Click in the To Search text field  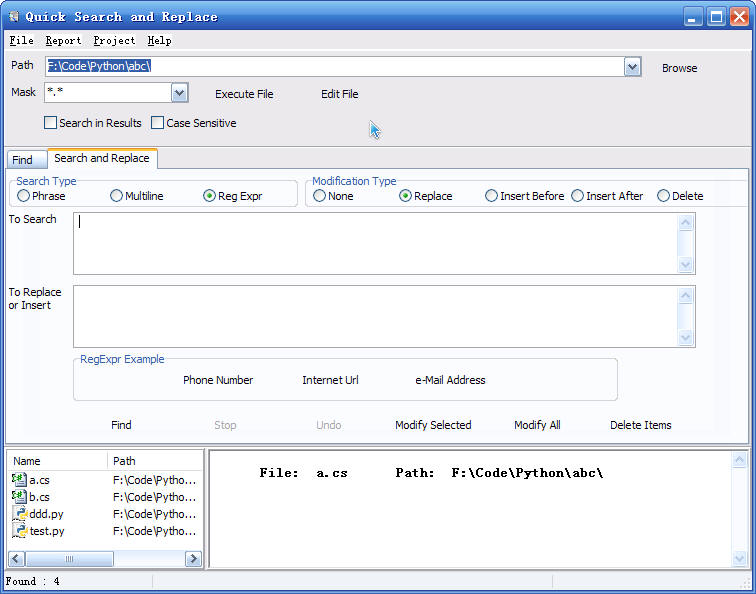(375, 243)
